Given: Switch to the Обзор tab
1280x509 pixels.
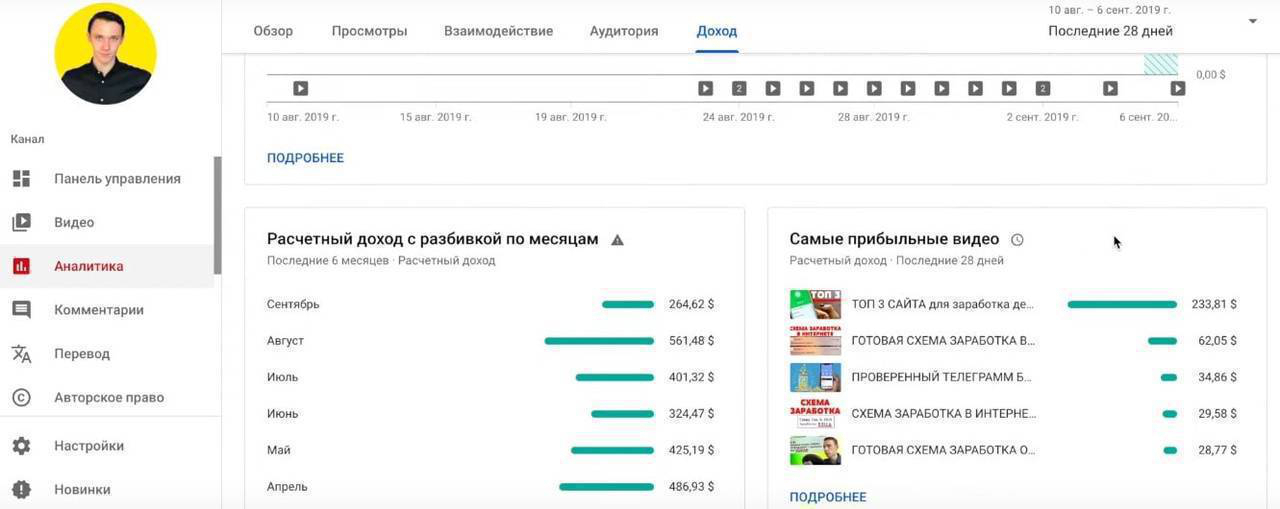Looking at the screenshot, I should (x=273, y=31).
